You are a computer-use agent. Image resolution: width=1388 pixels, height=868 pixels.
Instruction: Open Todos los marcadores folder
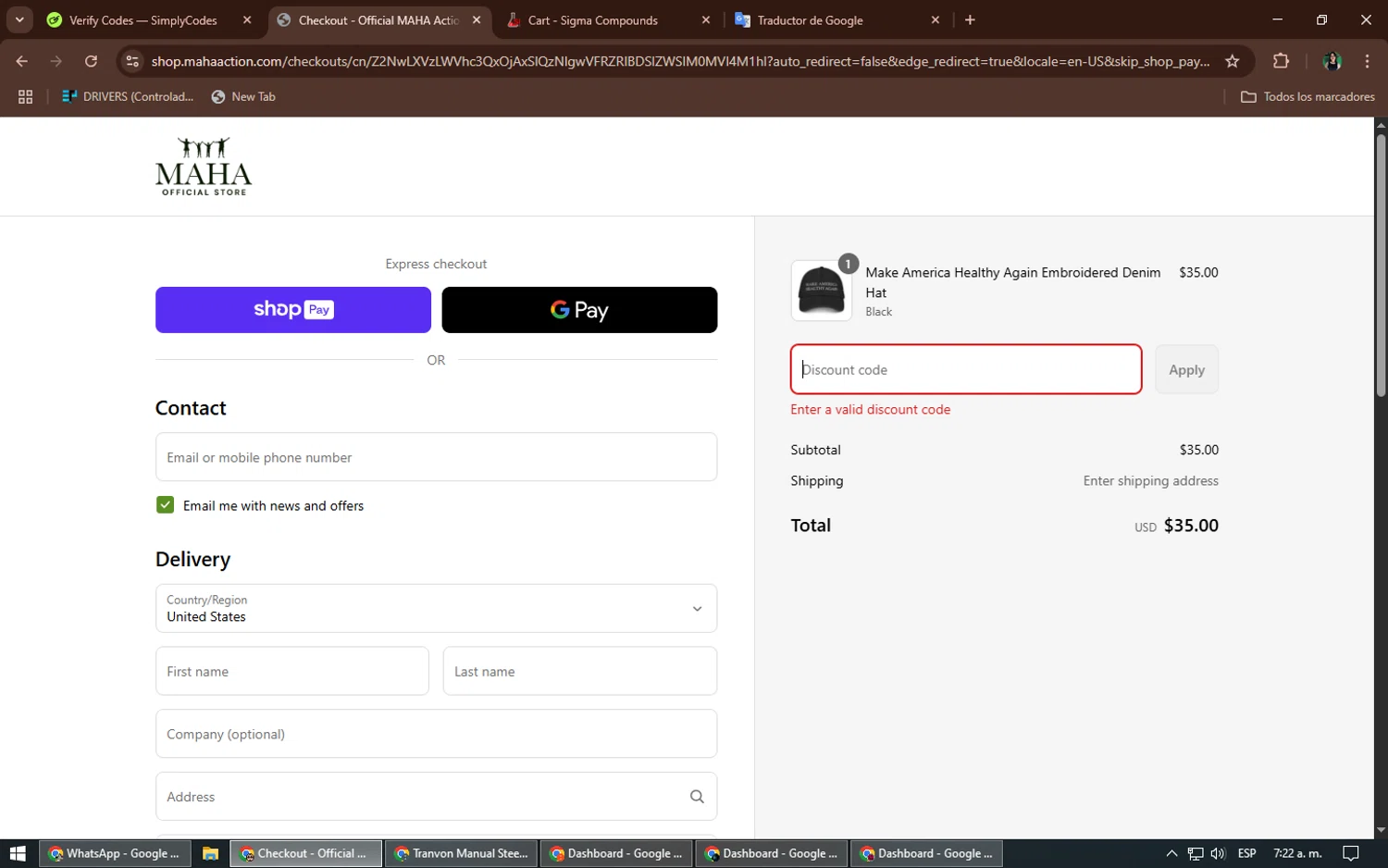1307,96
